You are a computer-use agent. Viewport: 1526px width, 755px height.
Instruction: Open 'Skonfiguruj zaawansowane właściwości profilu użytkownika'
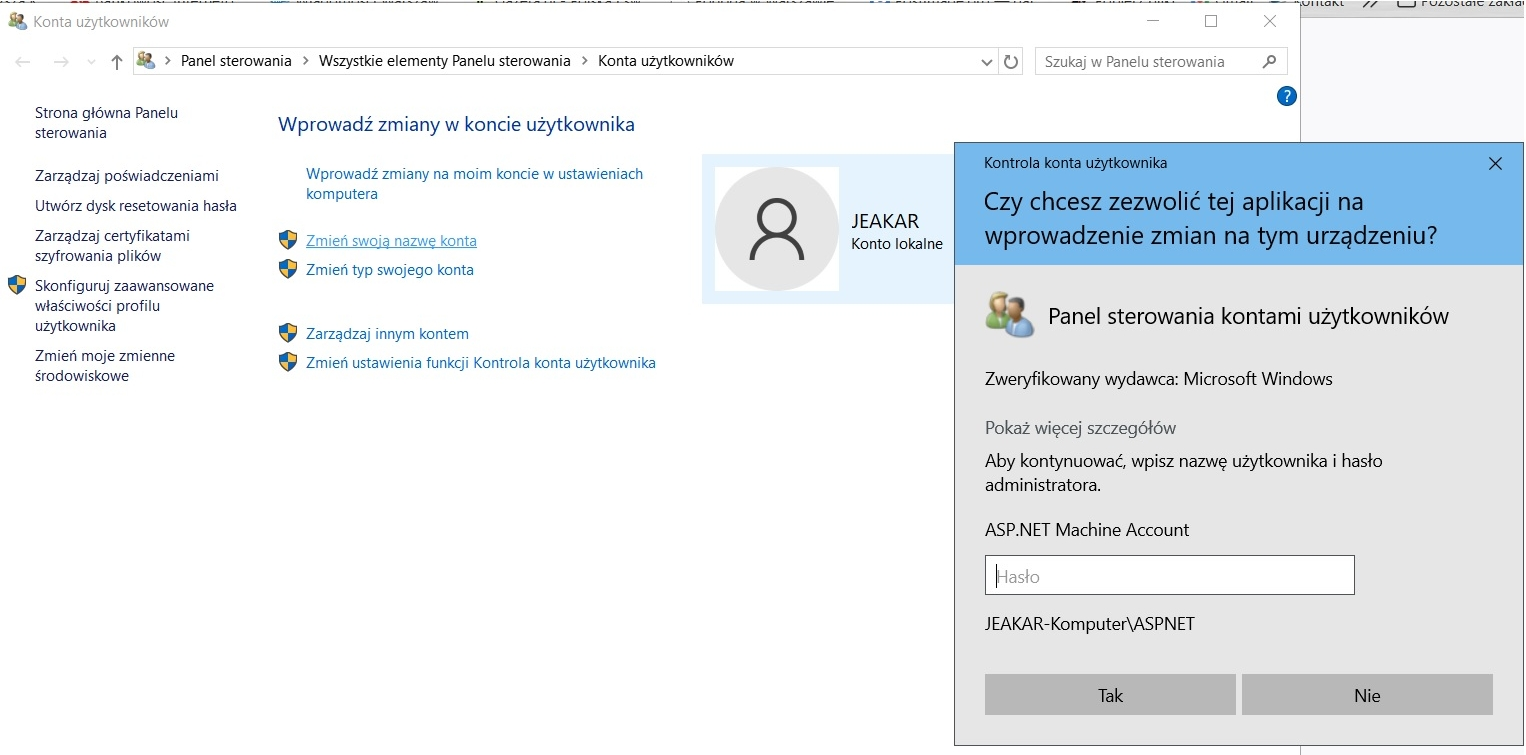coord(124,306)
